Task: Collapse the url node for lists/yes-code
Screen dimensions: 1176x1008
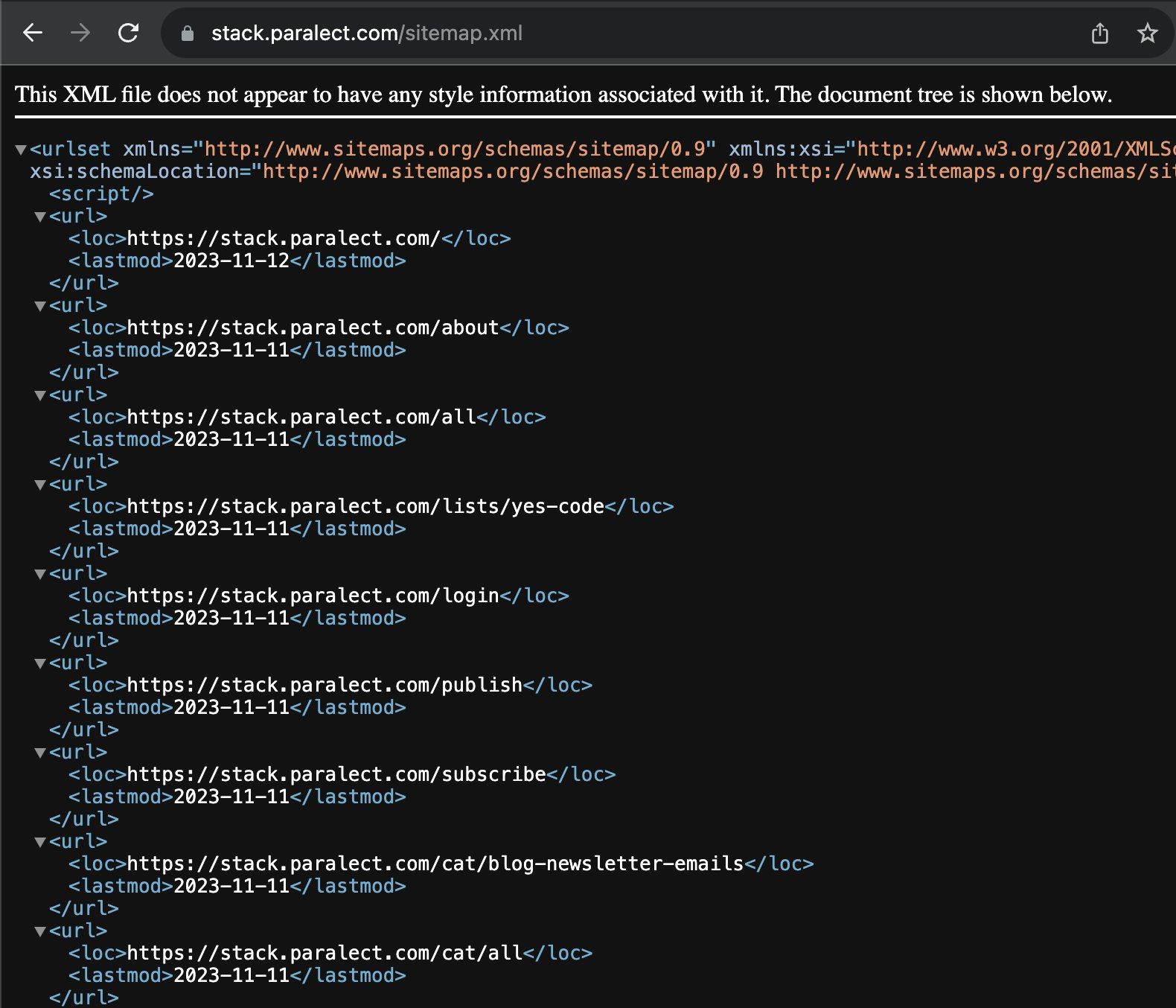Action: point(40,485)
